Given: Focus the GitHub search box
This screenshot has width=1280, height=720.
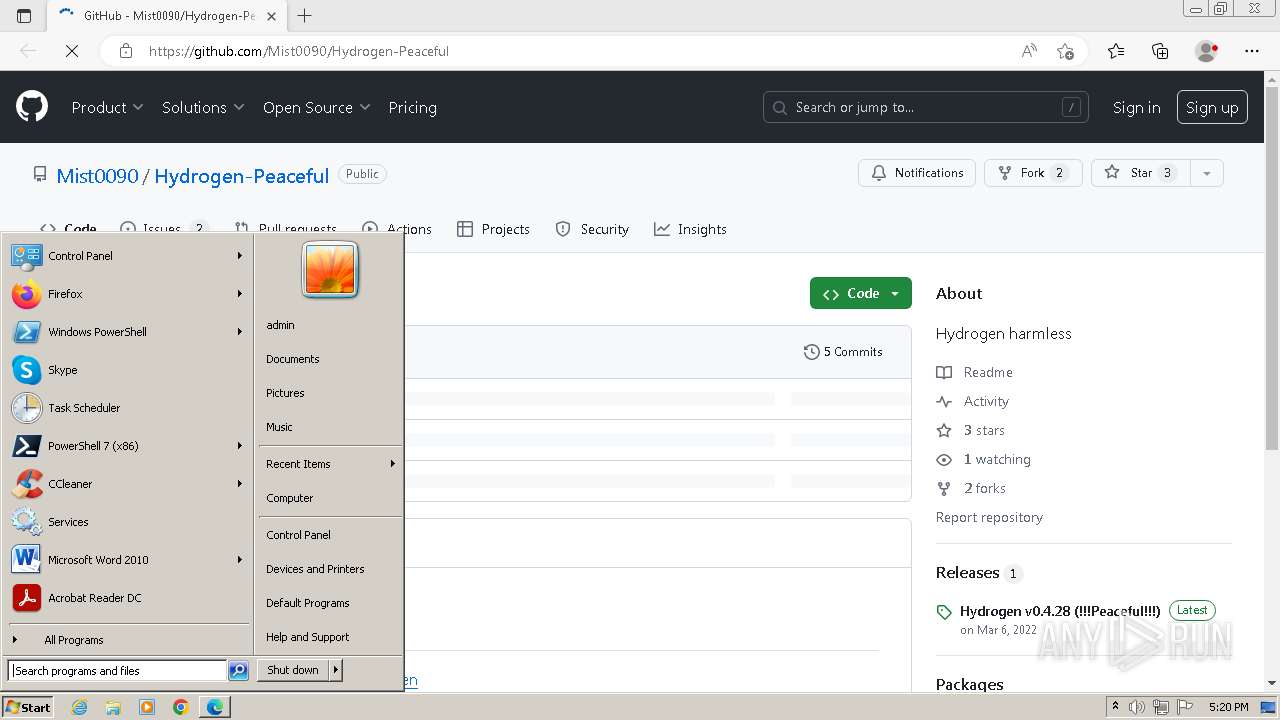Looking at the screenshot, I should click(x=927, y=107).
